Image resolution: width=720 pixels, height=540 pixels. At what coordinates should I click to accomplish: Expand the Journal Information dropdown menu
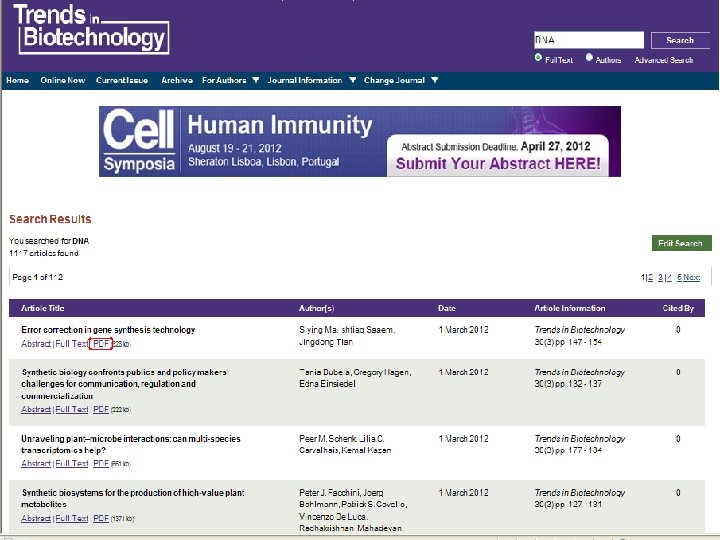(x=311, y=80)
